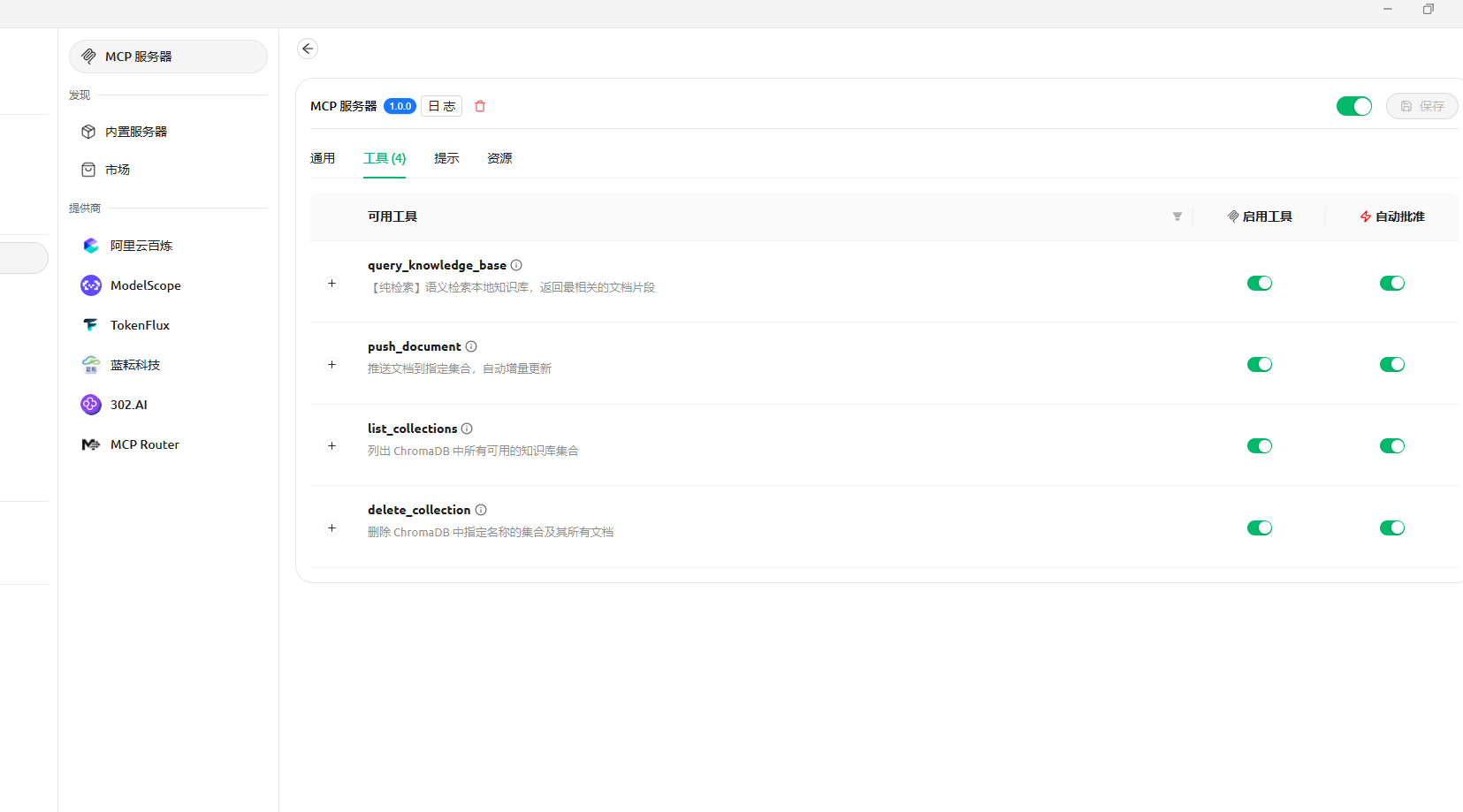
Task: Switch to the 通用 tab
Action: point(323,158)
